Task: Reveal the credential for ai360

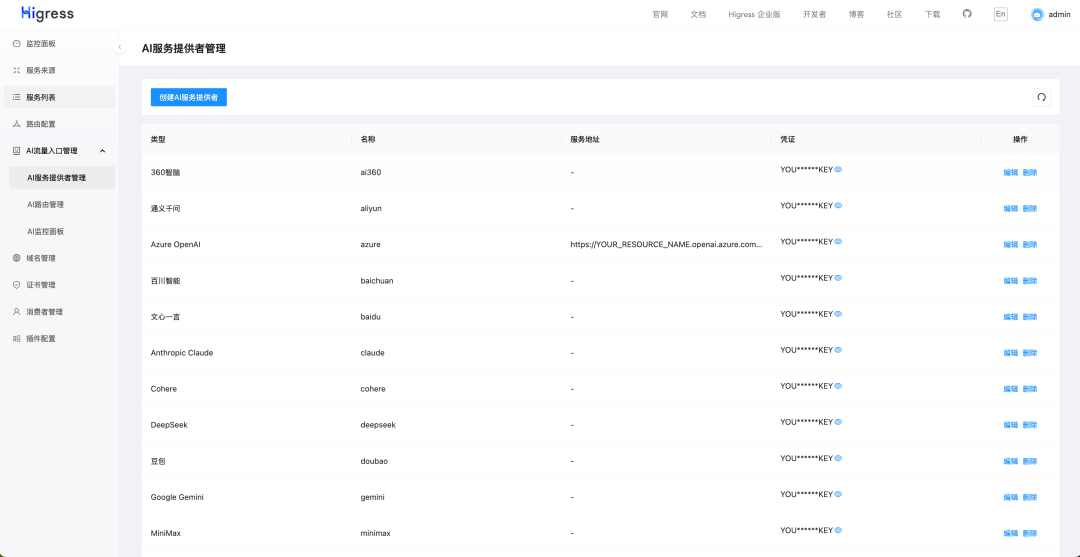Action: [x=838, y=169]
